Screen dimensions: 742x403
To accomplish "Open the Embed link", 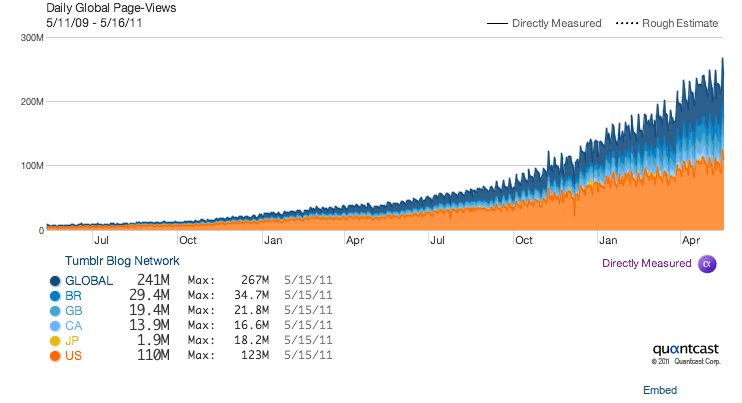I will (659, 389).
